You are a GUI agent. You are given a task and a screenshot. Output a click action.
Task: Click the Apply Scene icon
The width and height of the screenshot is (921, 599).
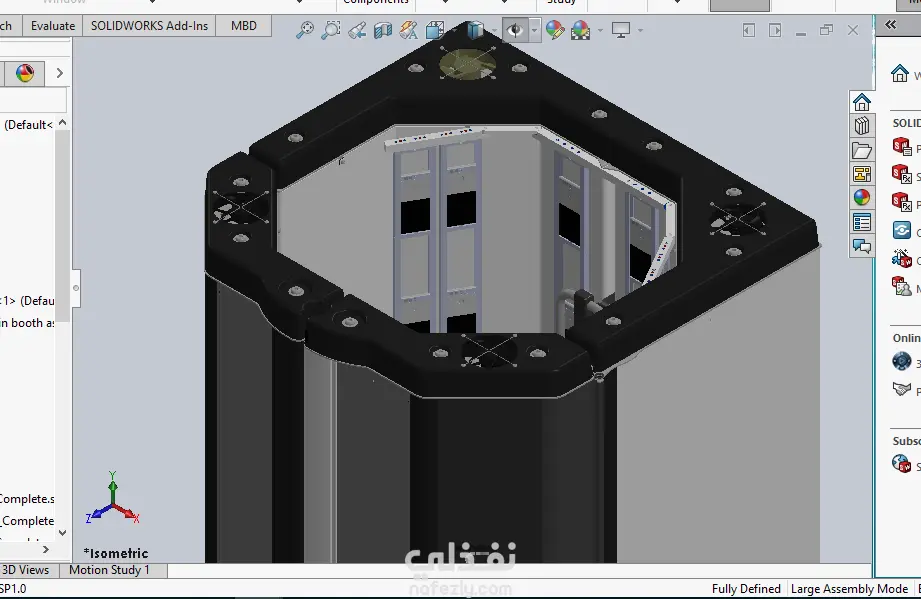[x=580, y=30]
